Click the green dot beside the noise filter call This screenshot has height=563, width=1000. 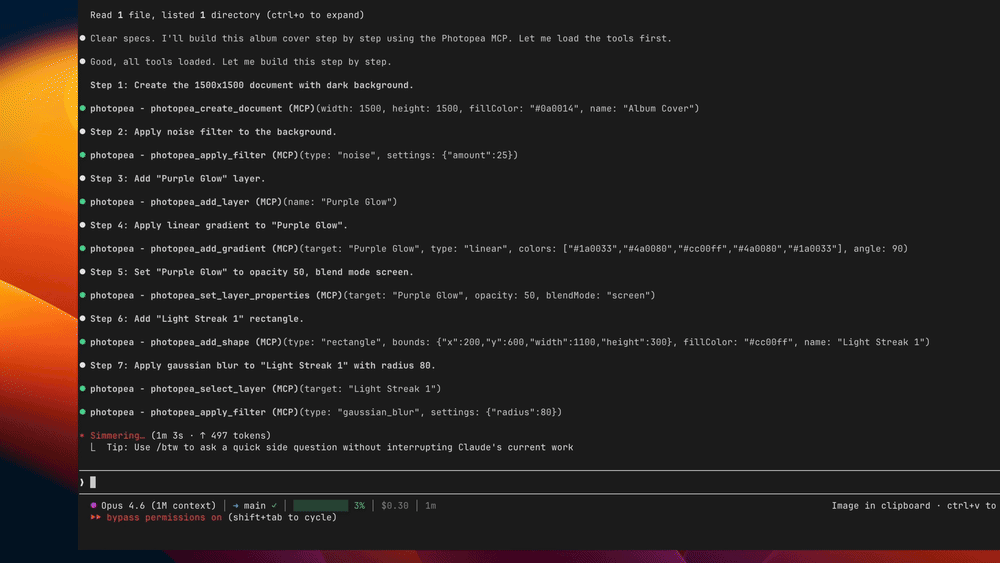point(82,155)
